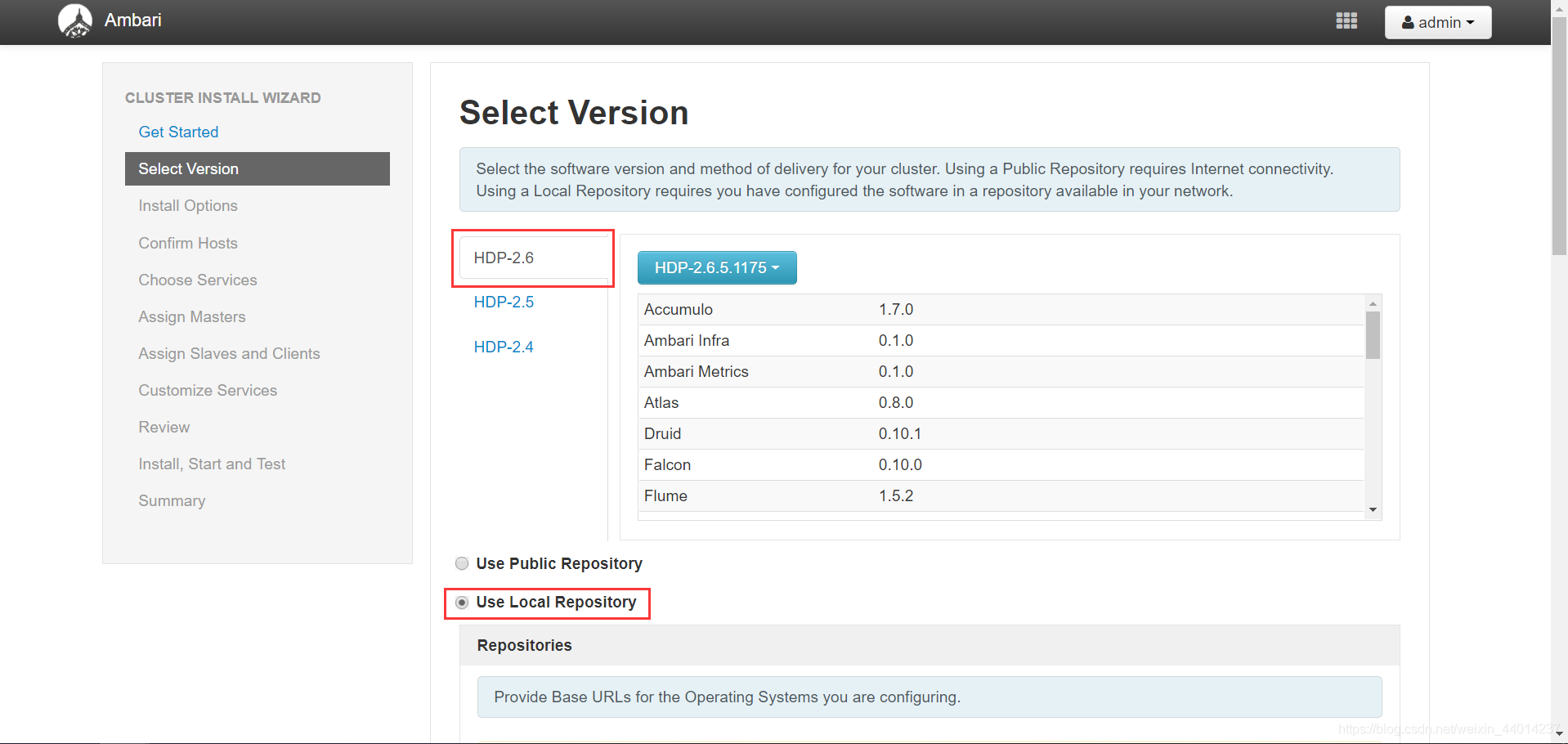Click the Ambari brand text link
This screenshot has width=1568, height=744.
click(132, 20)
